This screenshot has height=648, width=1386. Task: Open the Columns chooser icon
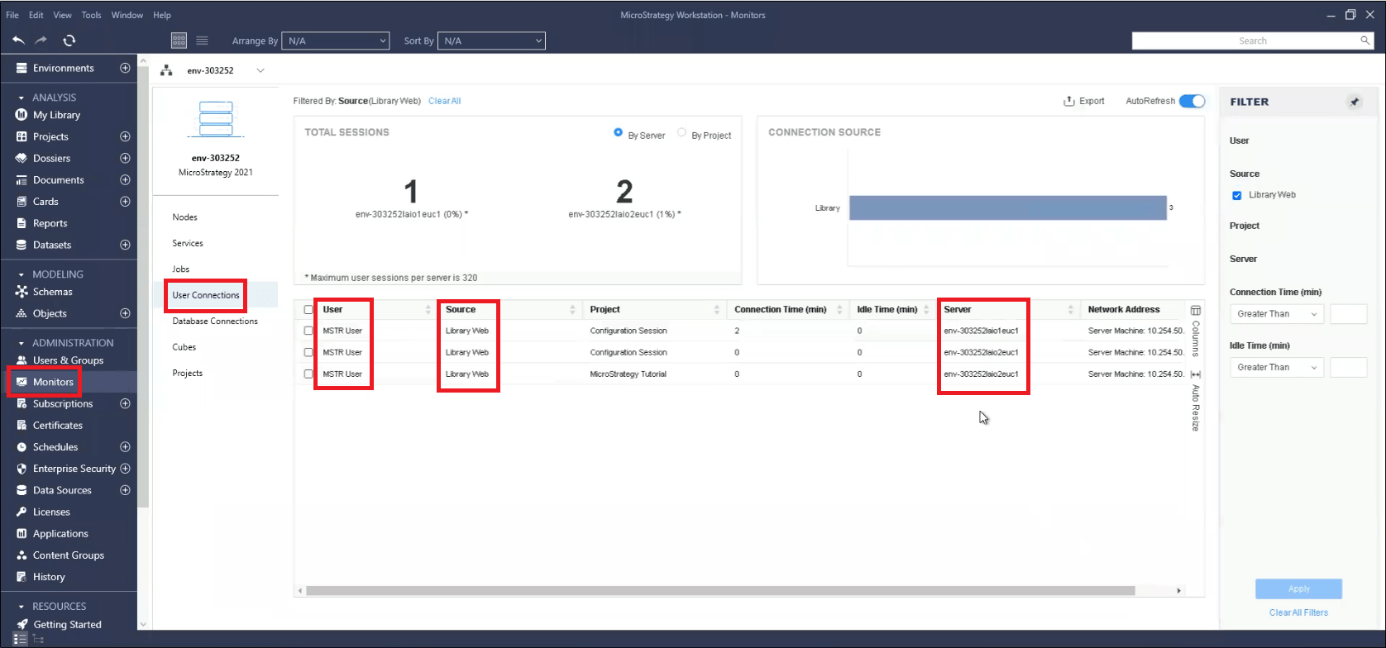[x=1195, y=310]
